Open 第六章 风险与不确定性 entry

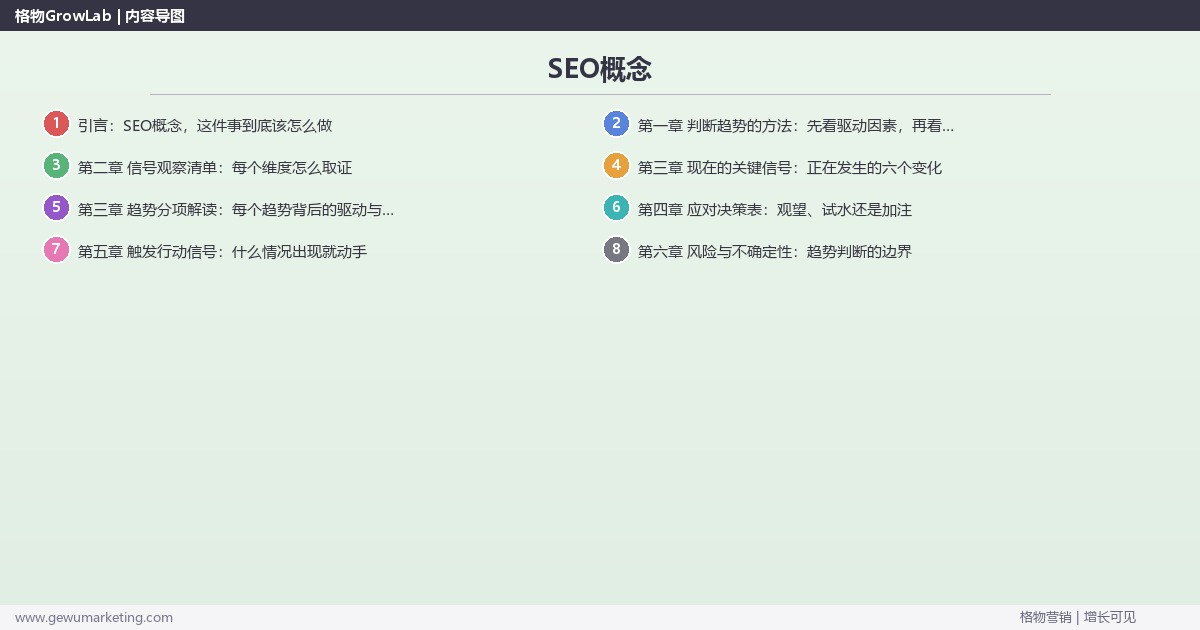pos(775,252)
